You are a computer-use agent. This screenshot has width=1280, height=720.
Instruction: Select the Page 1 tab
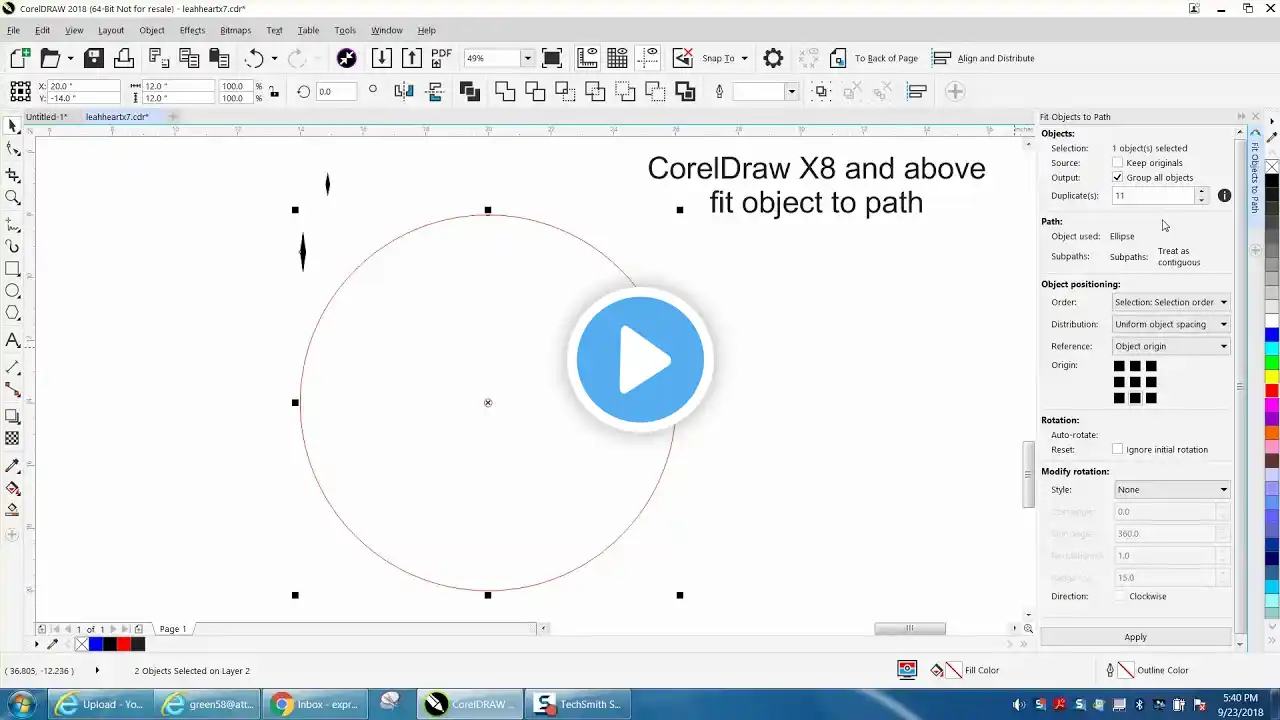coord(173,629)
